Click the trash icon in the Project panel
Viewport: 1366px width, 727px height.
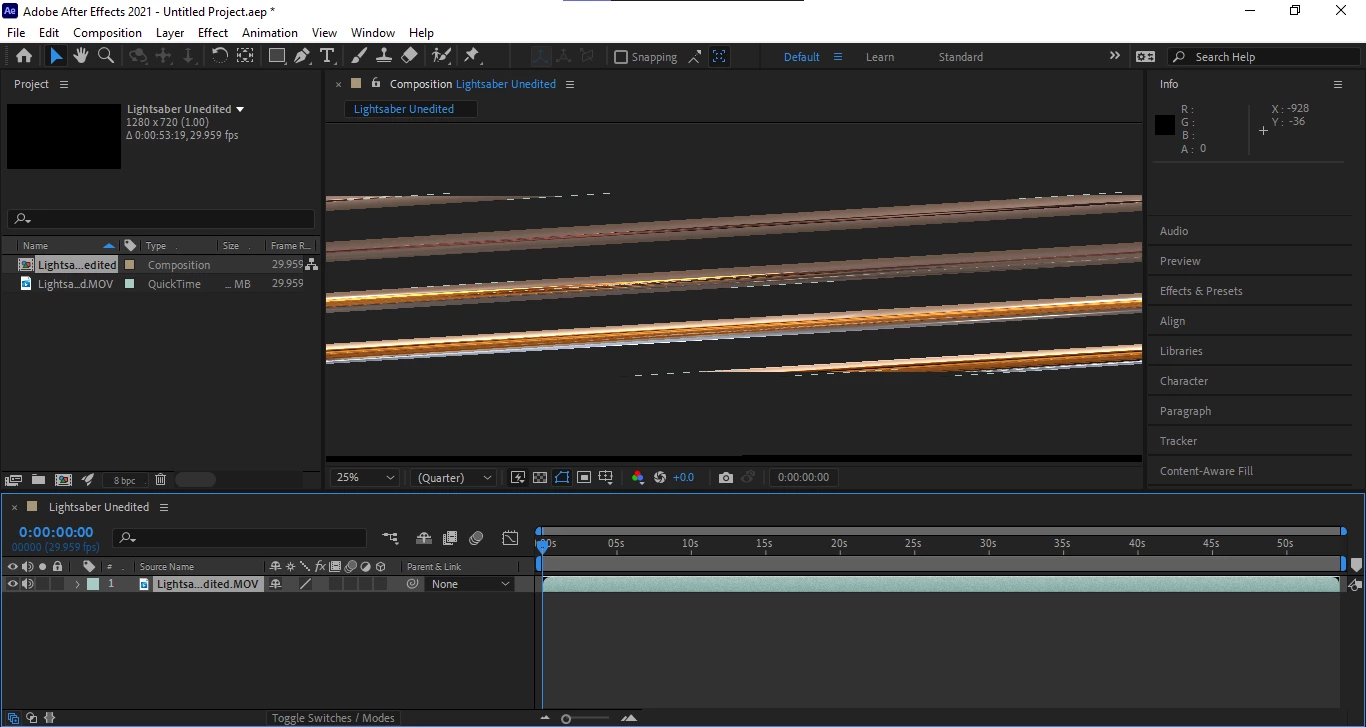click(x=160, y=480)
